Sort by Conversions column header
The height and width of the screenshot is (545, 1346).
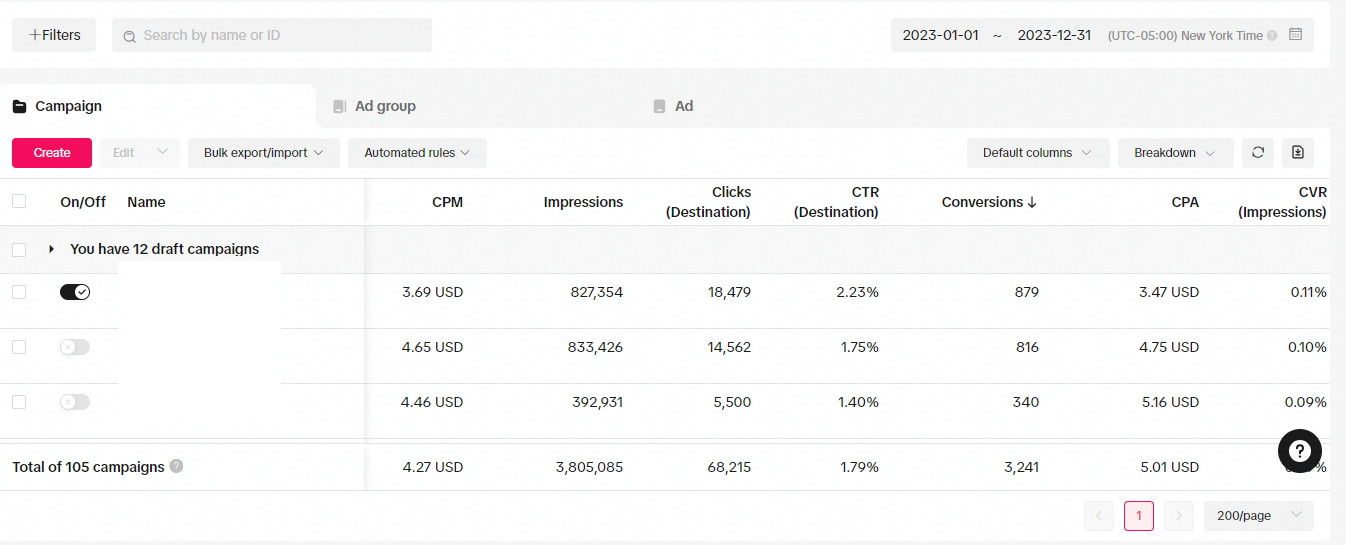[989, 202]
